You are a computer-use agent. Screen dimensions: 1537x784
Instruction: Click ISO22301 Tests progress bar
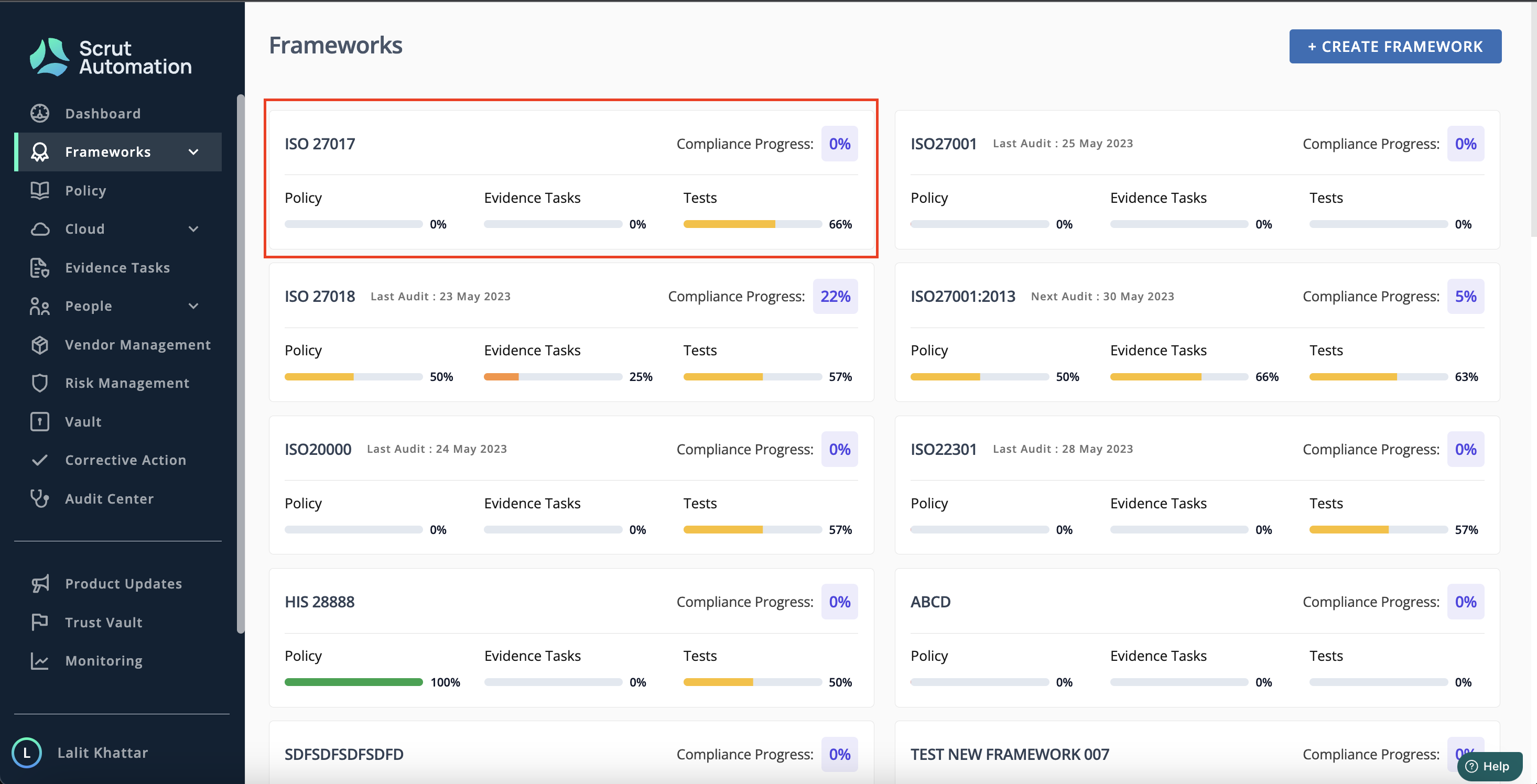pyautogui.click(x=1378, y=530)
